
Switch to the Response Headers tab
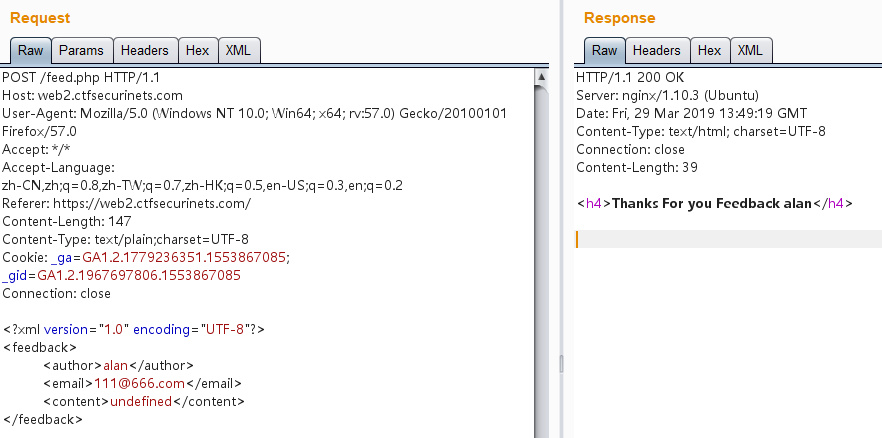(x=656, y=50)
